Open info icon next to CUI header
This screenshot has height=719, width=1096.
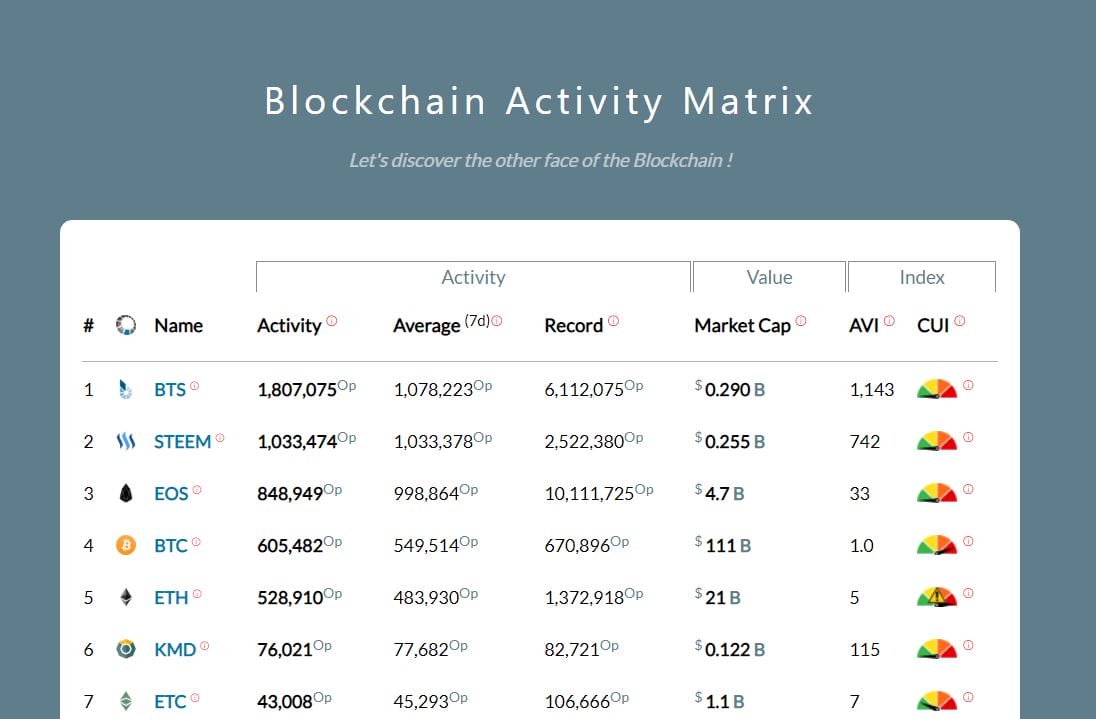(960, 321)
